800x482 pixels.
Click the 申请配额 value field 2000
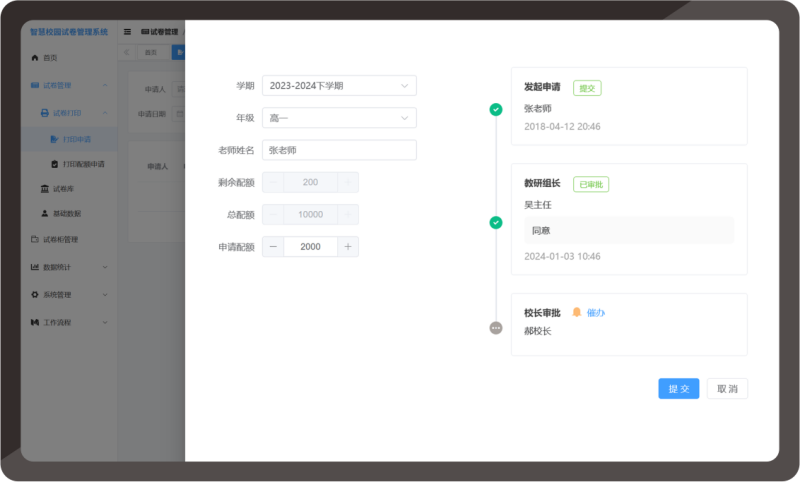tap(310, 247)
